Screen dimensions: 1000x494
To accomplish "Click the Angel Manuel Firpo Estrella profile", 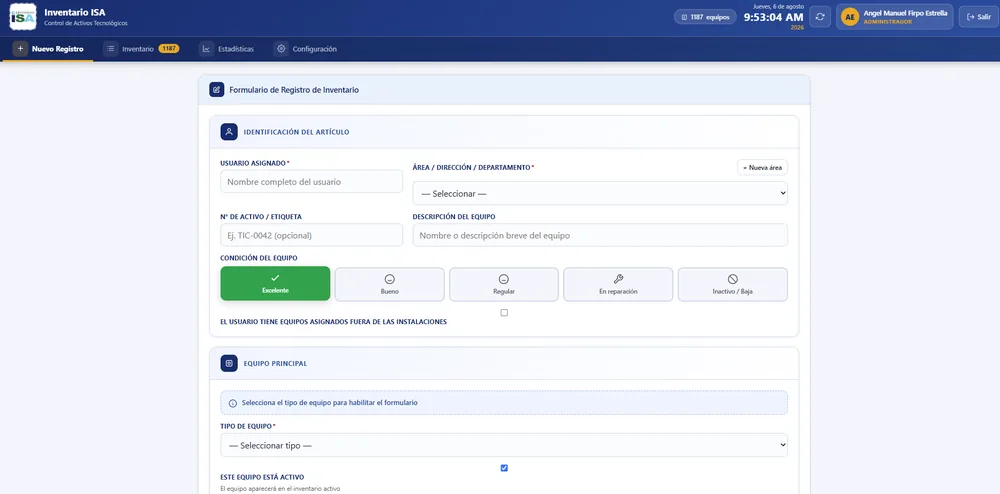I will (x=895, y=17).
